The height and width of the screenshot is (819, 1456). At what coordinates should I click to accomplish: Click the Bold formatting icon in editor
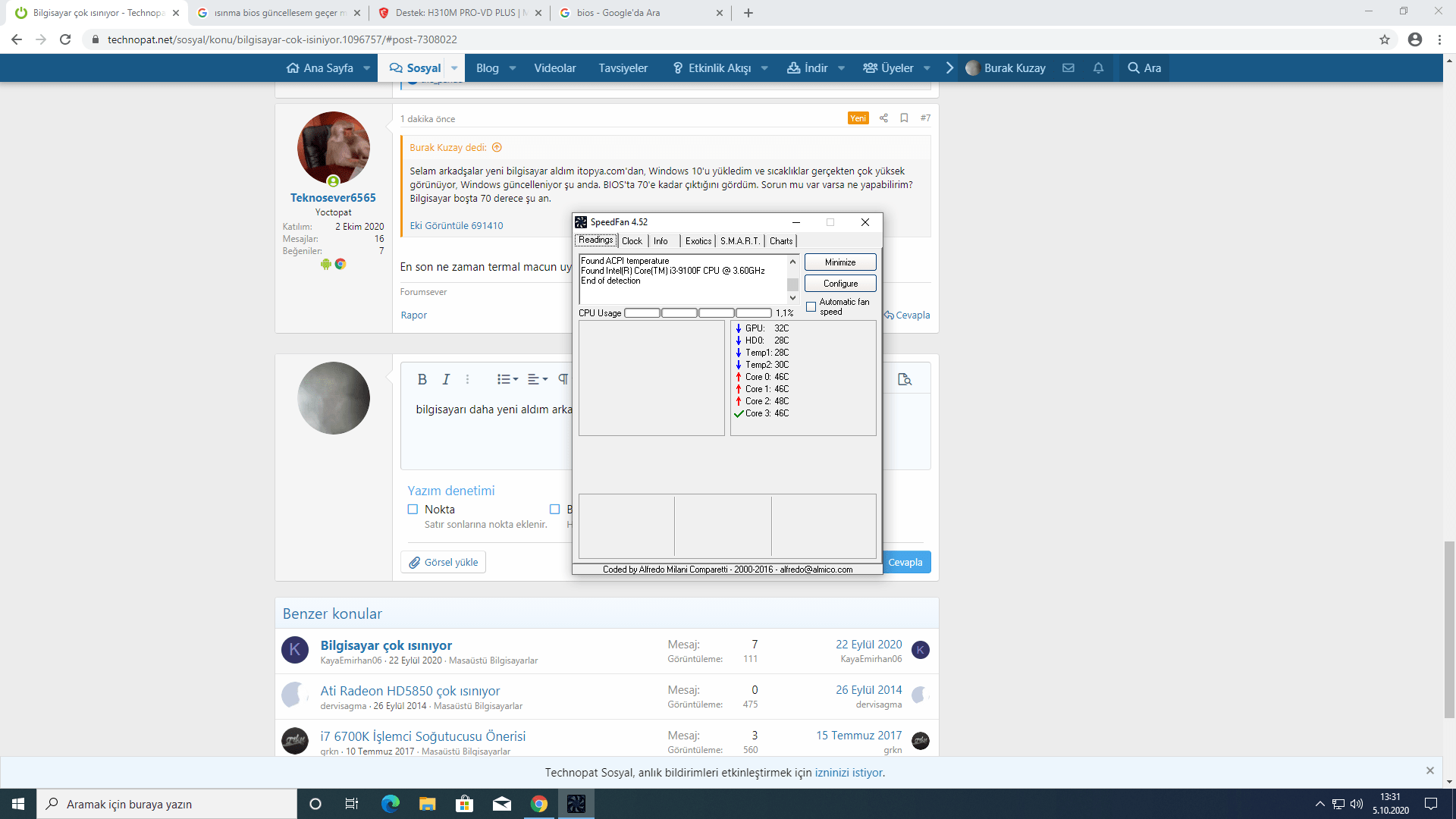click(422, 379)
